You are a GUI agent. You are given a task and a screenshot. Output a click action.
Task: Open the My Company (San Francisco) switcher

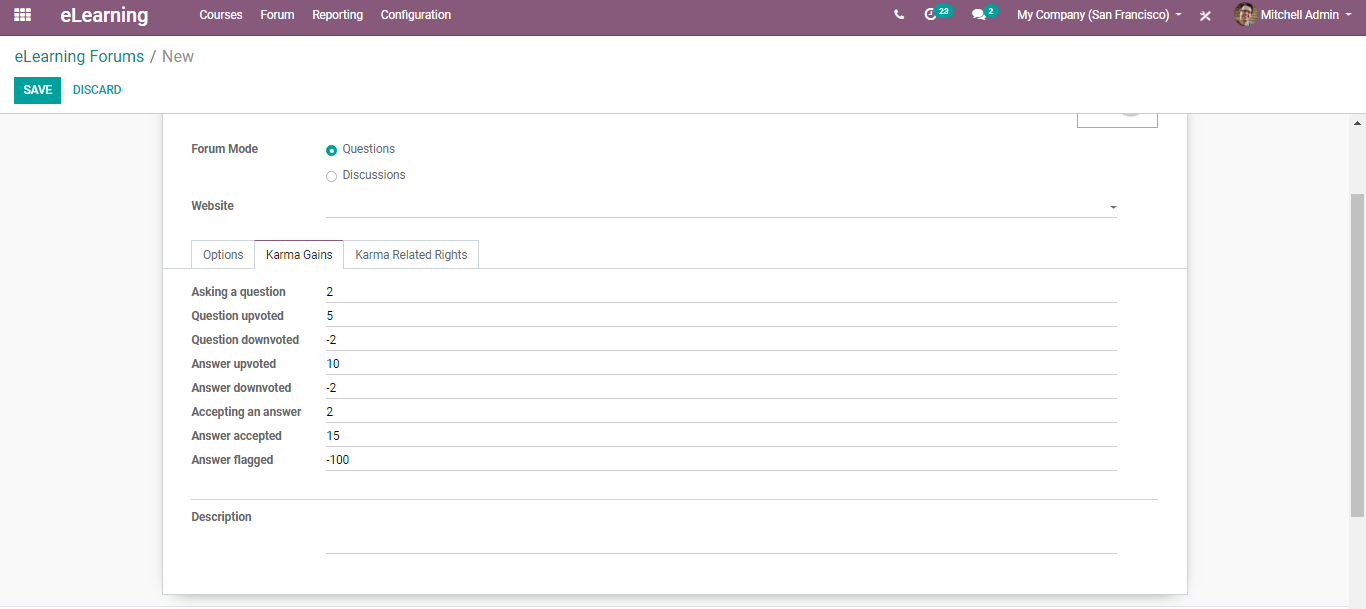[1099, 15]
